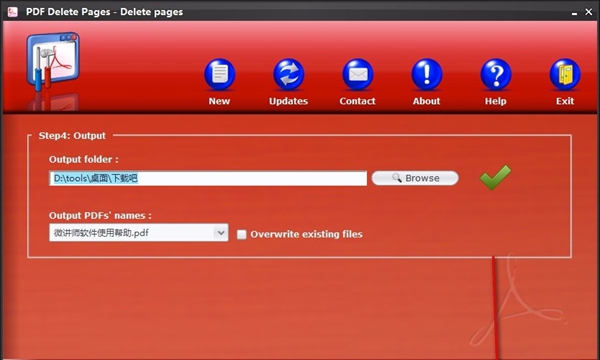Check for Updates via the arrows icon
Viewport: 600px width, 360px height.
click(x=289, y=74)
